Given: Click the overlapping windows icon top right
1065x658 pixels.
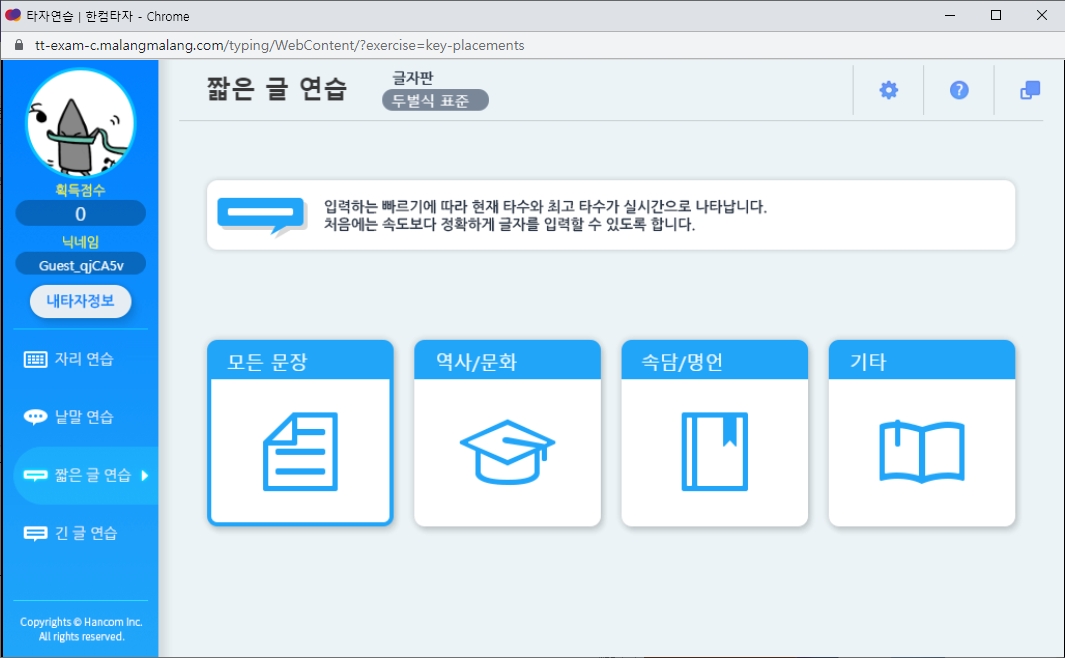Looking at the screenshot, I should (x=1030, y=89).
